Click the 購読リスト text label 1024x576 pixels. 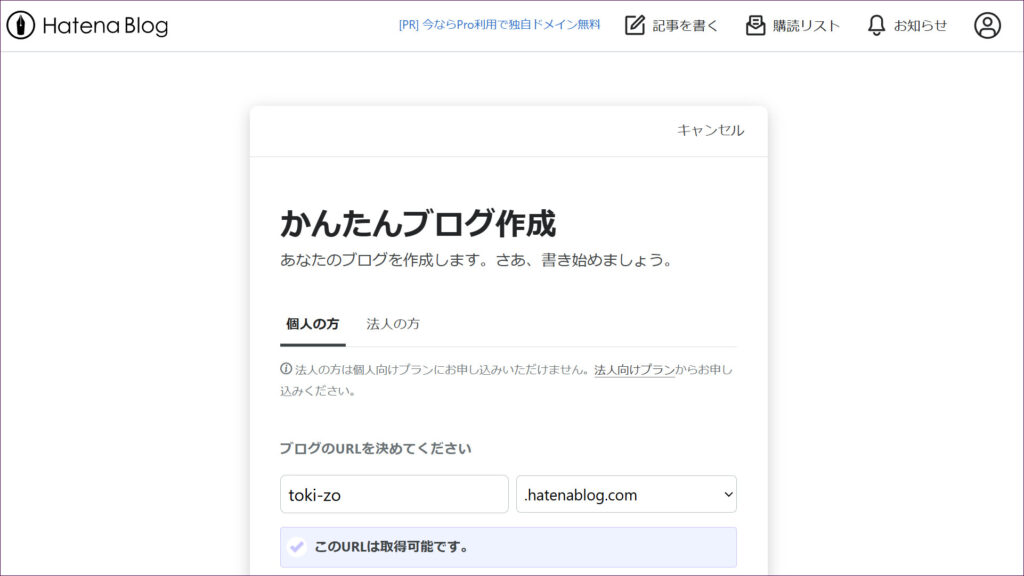click(806, 26)
